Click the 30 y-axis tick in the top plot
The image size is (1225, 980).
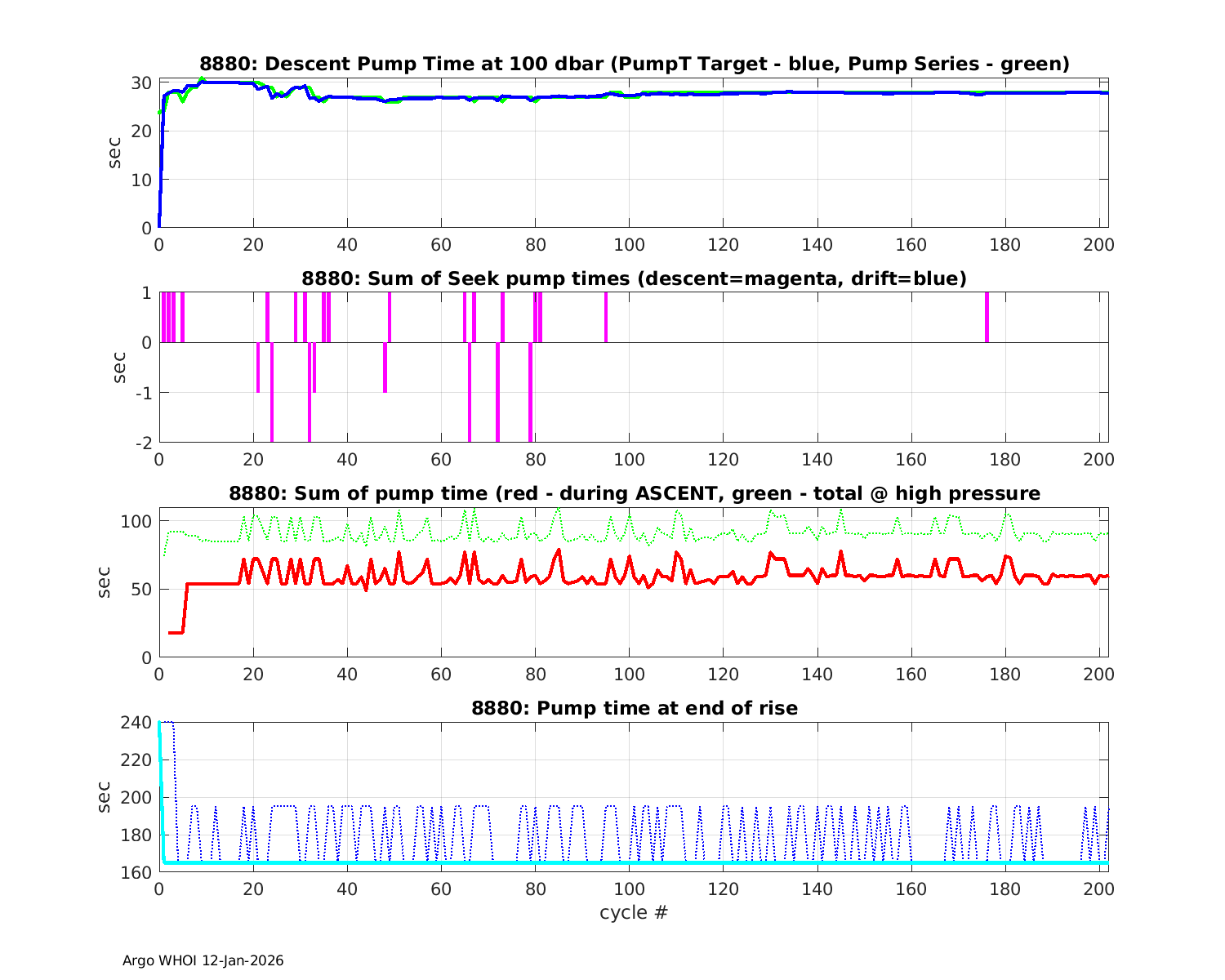coord(142,82)
